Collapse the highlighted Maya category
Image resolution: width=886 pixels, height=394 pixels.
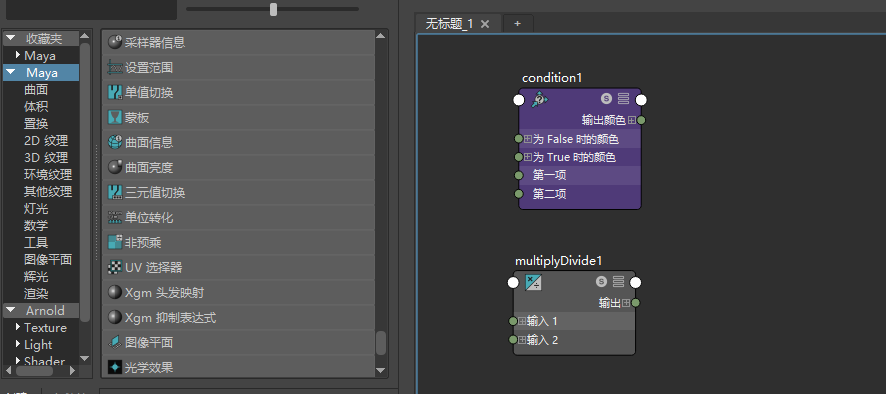coord(11,72)
